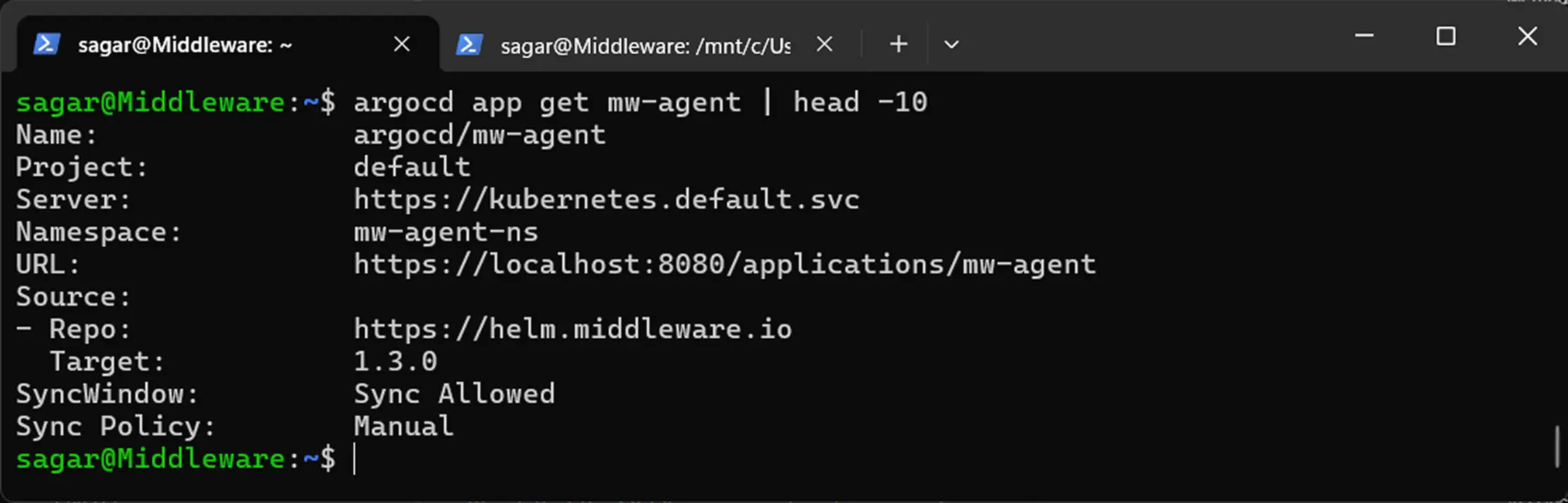Screen dimensions: 1568x503
Task: Click the cursor at the empty prompt
Action: click(x=356, y=459)
